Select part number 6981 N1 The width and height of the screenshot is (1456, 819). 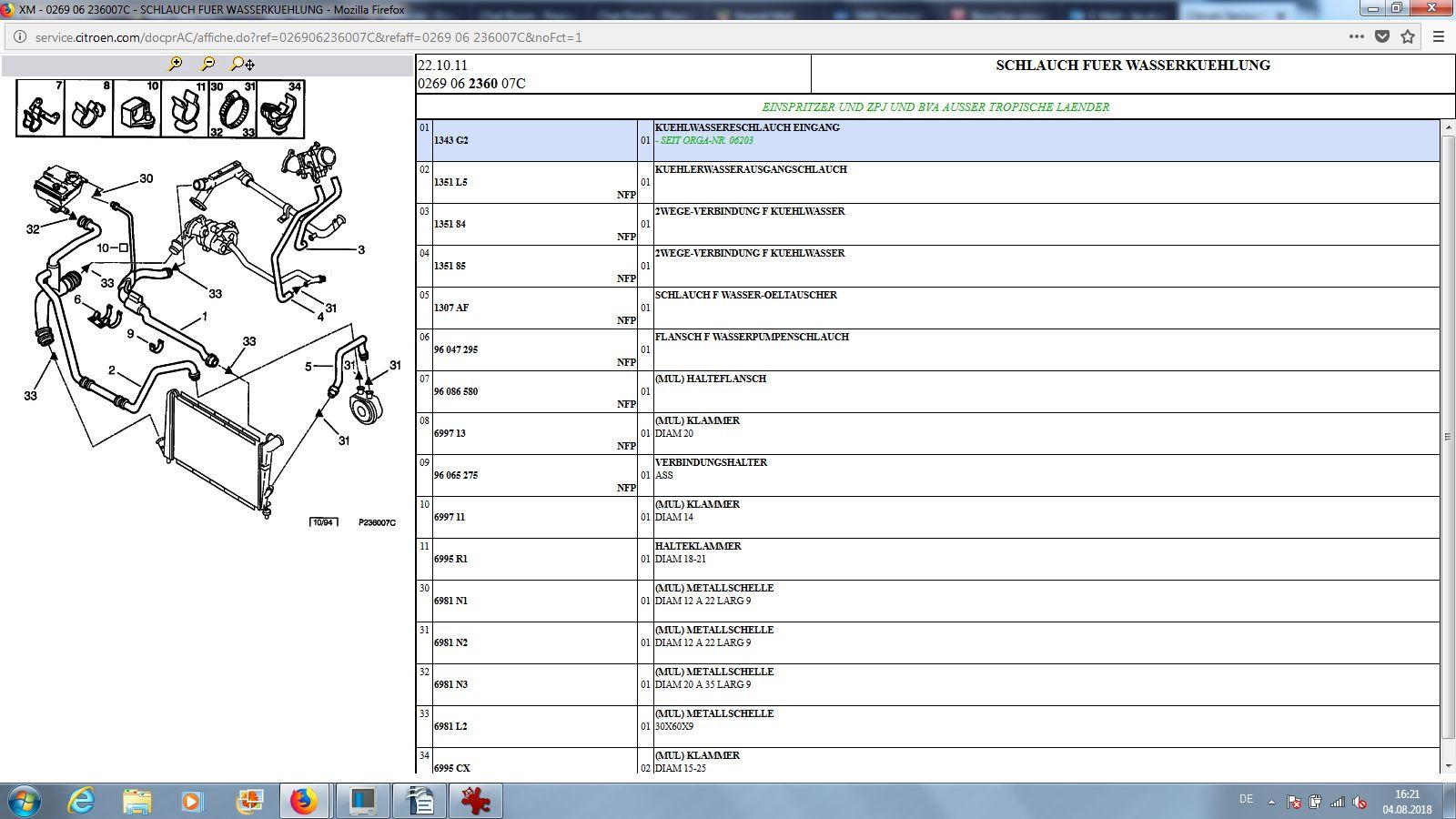[450, 601]
